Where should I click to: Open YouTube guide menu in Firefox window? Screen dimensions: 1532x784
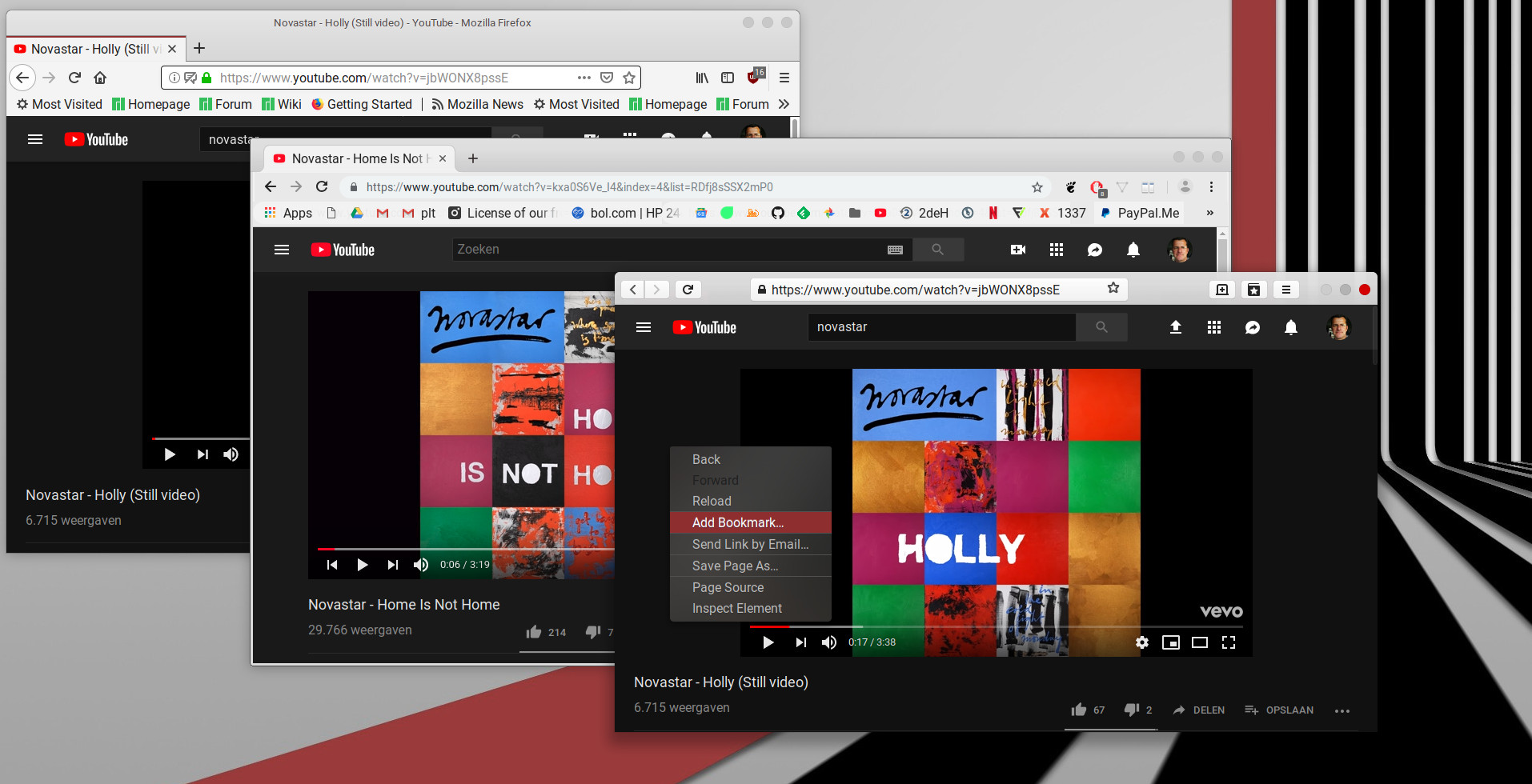[x=35, y=139]
